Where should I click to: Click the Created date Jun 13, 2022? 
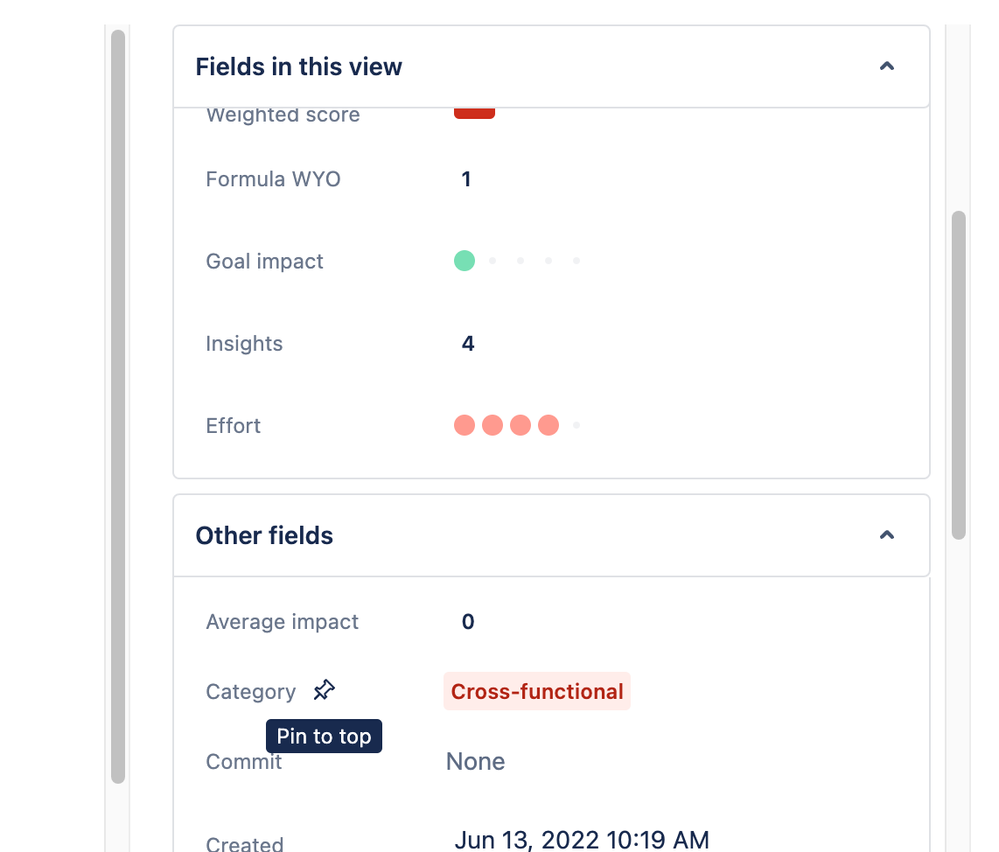click(581, 839)
